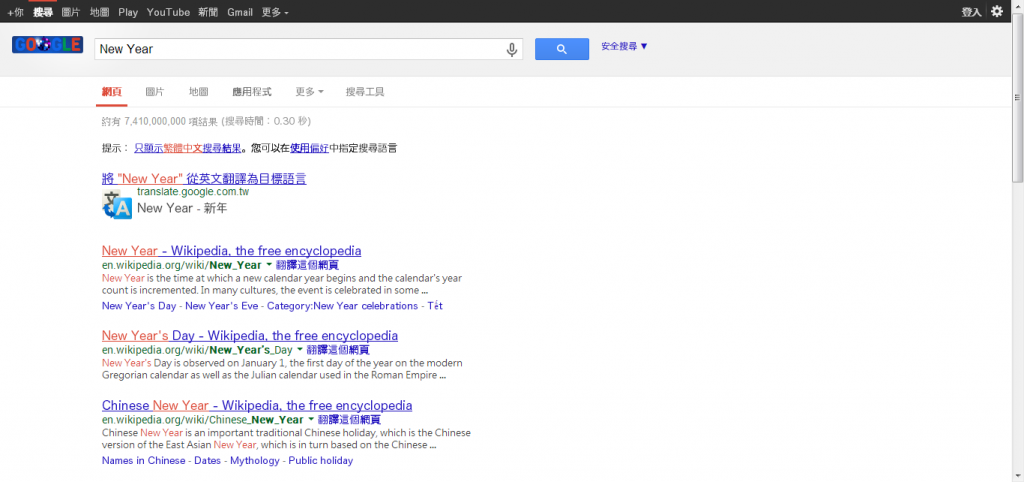Switch to the 地圖 results tab
Image resolution: width=1024 pixels, height=482 pixels.
tap(199, 92)
